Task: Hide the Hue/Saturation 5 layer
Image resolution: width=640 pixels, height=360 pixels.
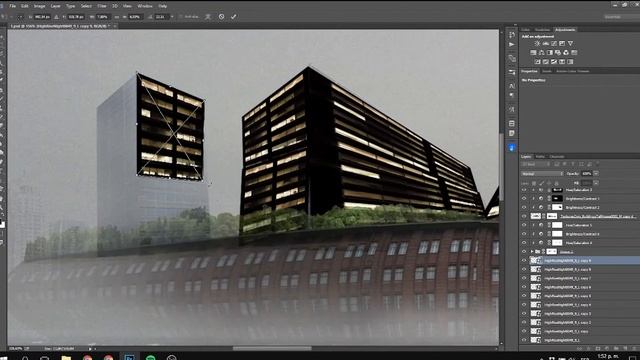Action: (x=524, y=225)
